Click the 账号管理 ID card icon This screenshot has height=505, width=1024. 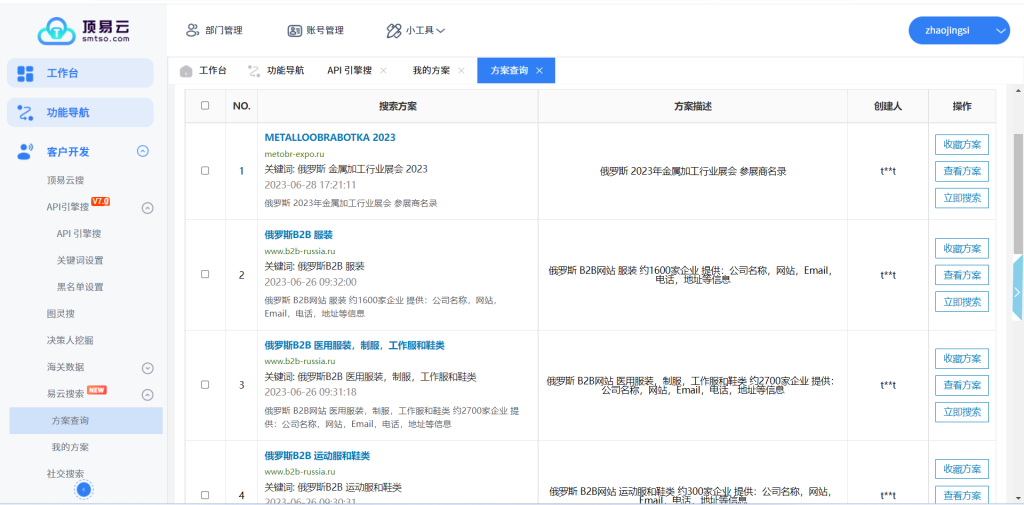coord(295,31)
